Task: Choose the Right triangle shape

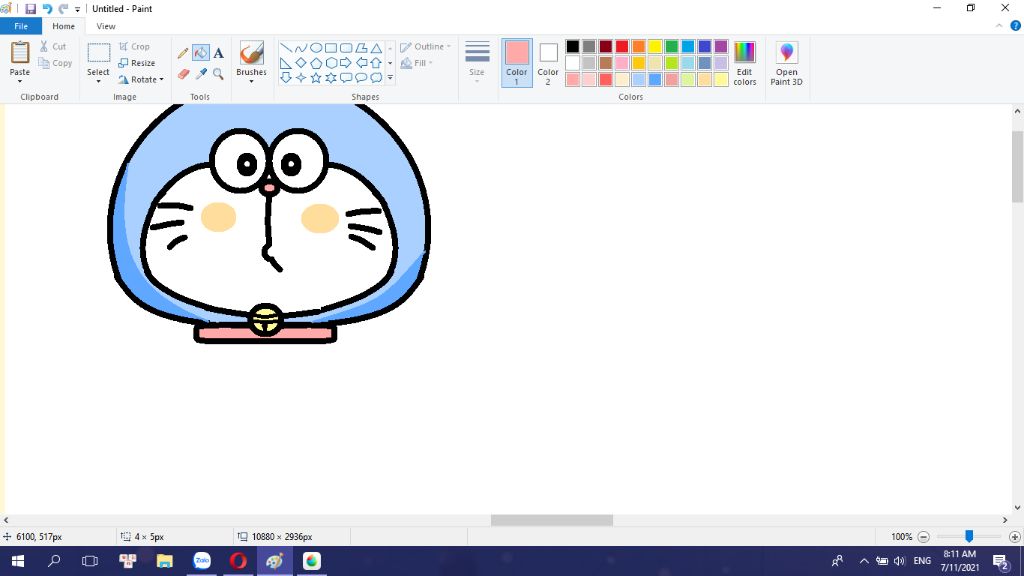Action: pyautogui.click(x=285, y=63)
